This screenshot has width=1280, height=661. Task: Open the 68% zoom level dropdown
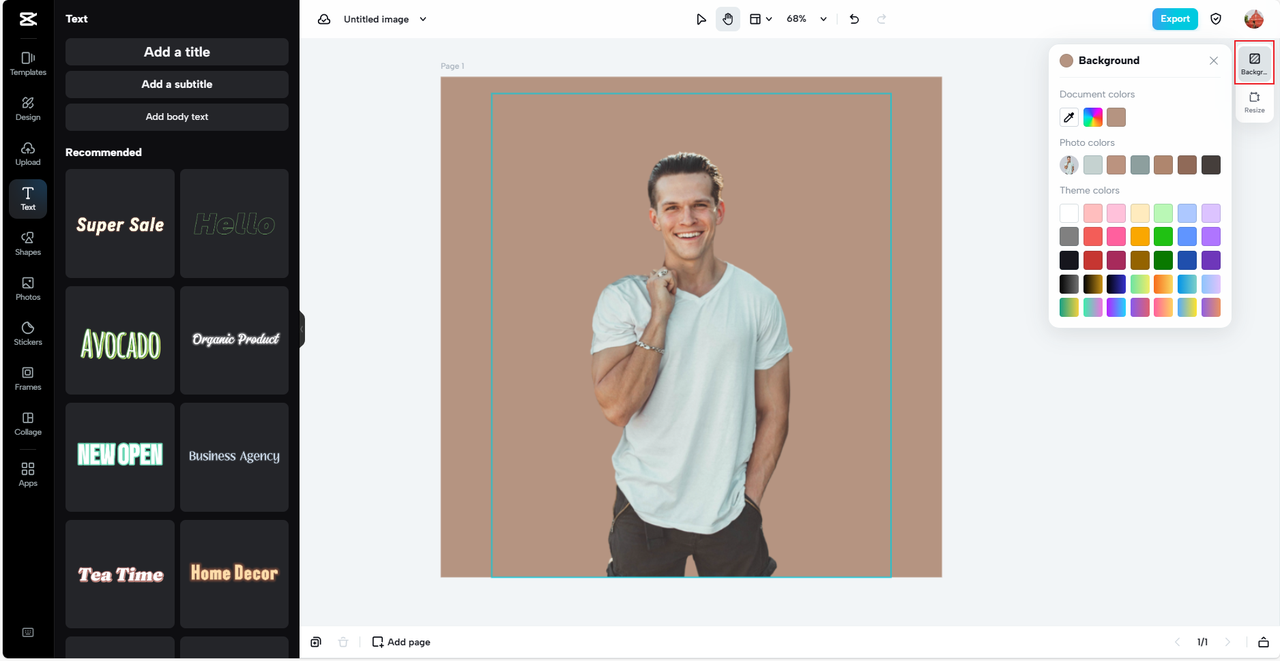pos(806,19)
